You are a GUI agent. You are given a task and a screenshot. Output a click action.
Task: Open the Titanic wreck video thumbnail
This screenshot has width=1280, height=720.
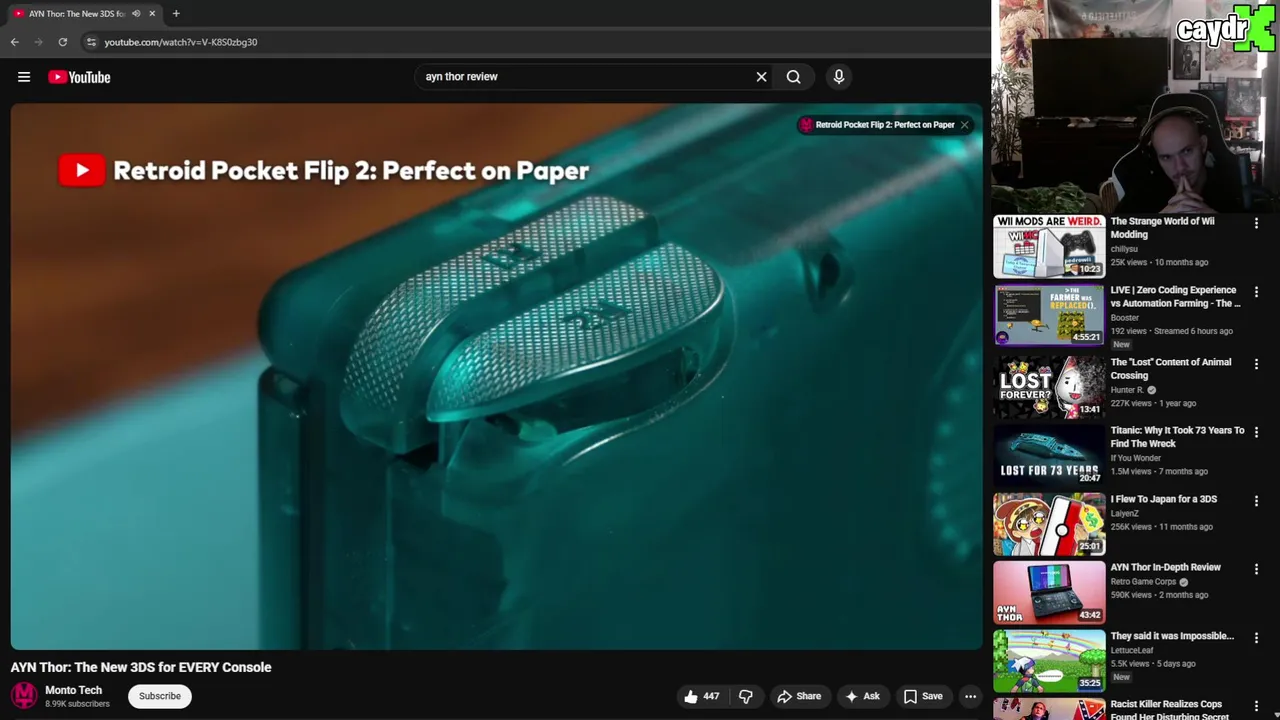(1049, 455)
